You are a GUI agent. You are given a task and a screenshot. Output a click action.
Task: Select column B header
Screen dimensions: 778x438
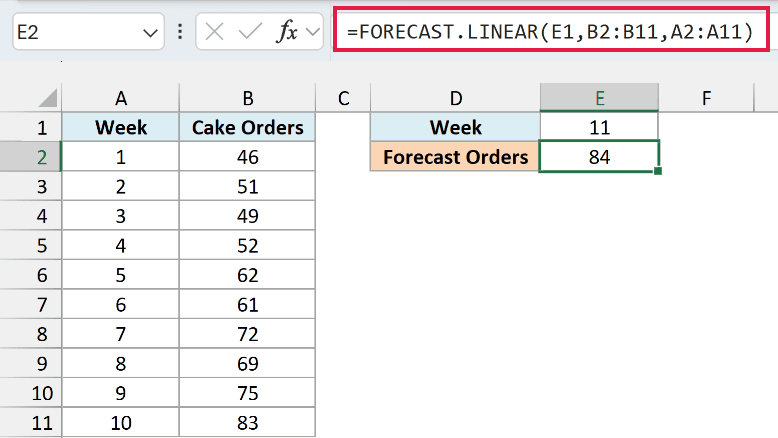pos(248,98)
